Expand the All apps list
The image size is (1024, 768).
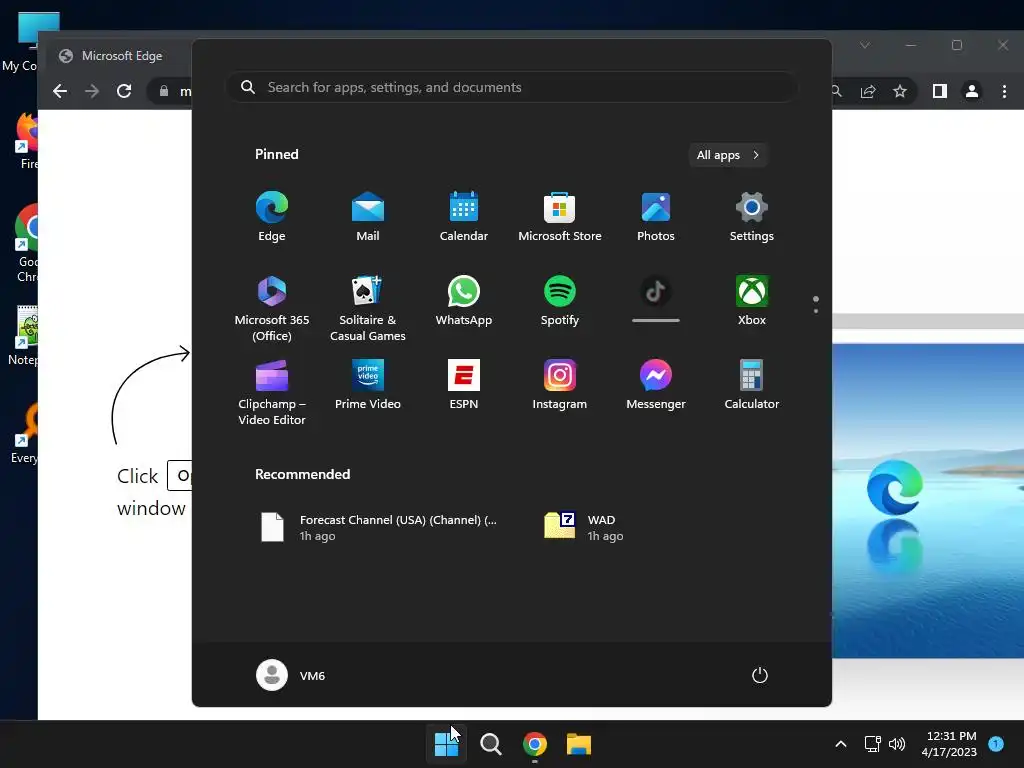pyautogui.click(x=728, y=155)
